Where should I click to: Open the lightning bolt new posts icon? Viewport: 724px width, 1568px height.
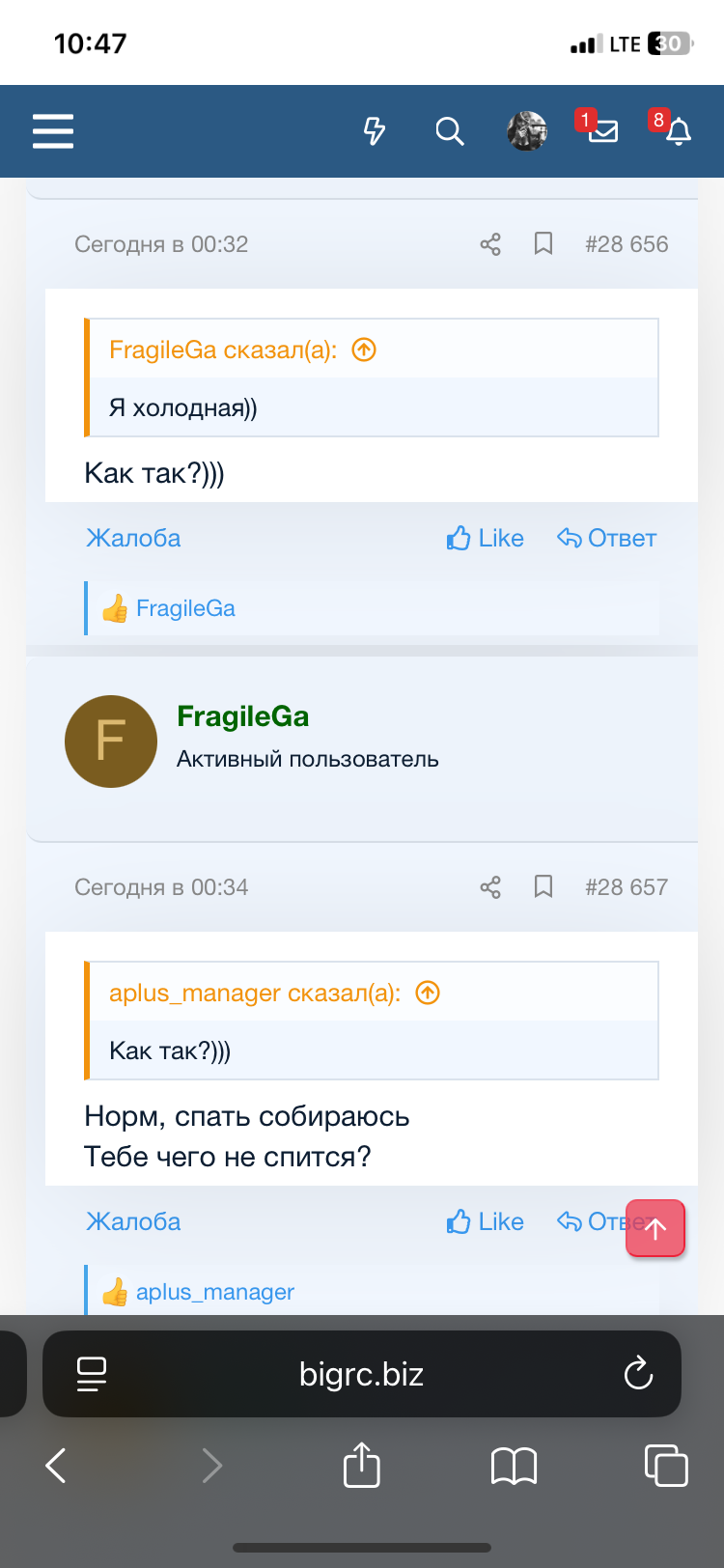click(x=375, y=130)
